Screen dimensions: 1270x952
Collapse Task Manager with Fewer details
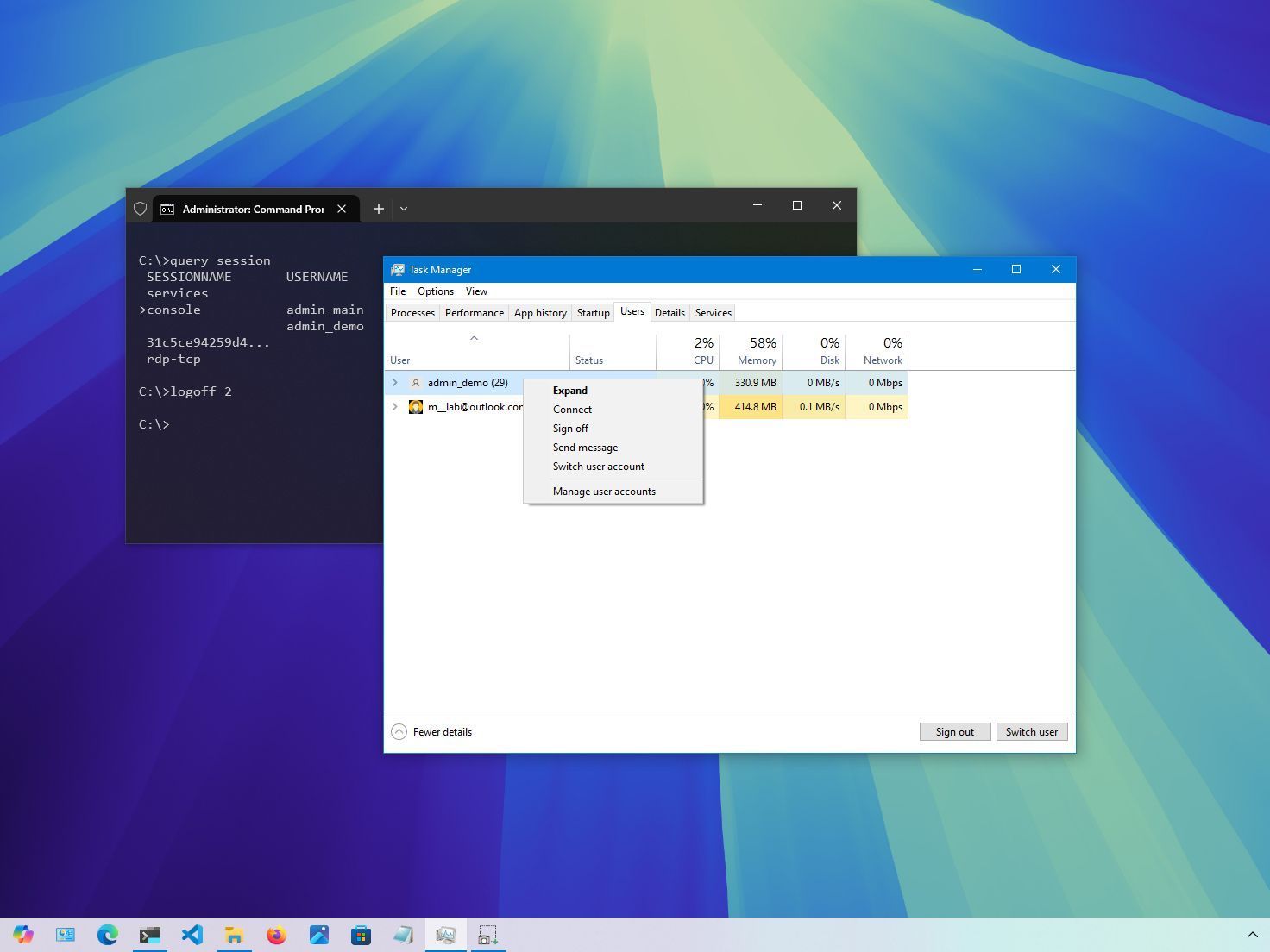pyautogui.click(x=432, y=732)
